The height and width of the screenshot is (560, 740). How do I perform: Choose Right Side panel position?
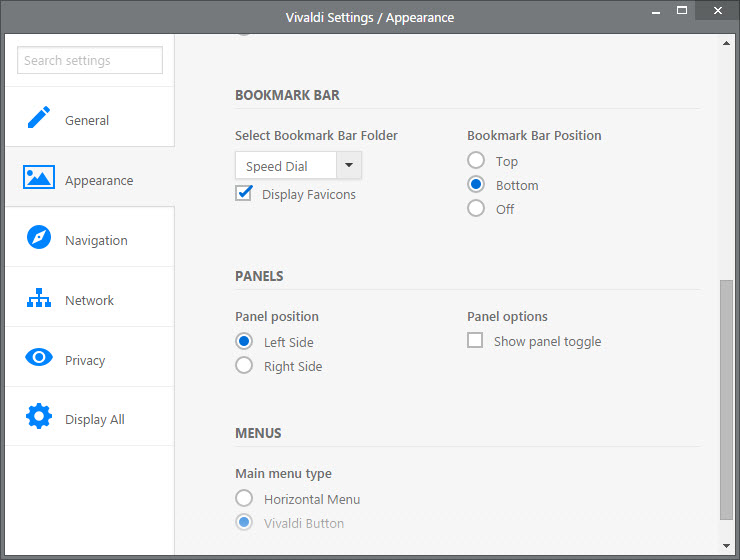pyautogui.click(x=244, y=365)
